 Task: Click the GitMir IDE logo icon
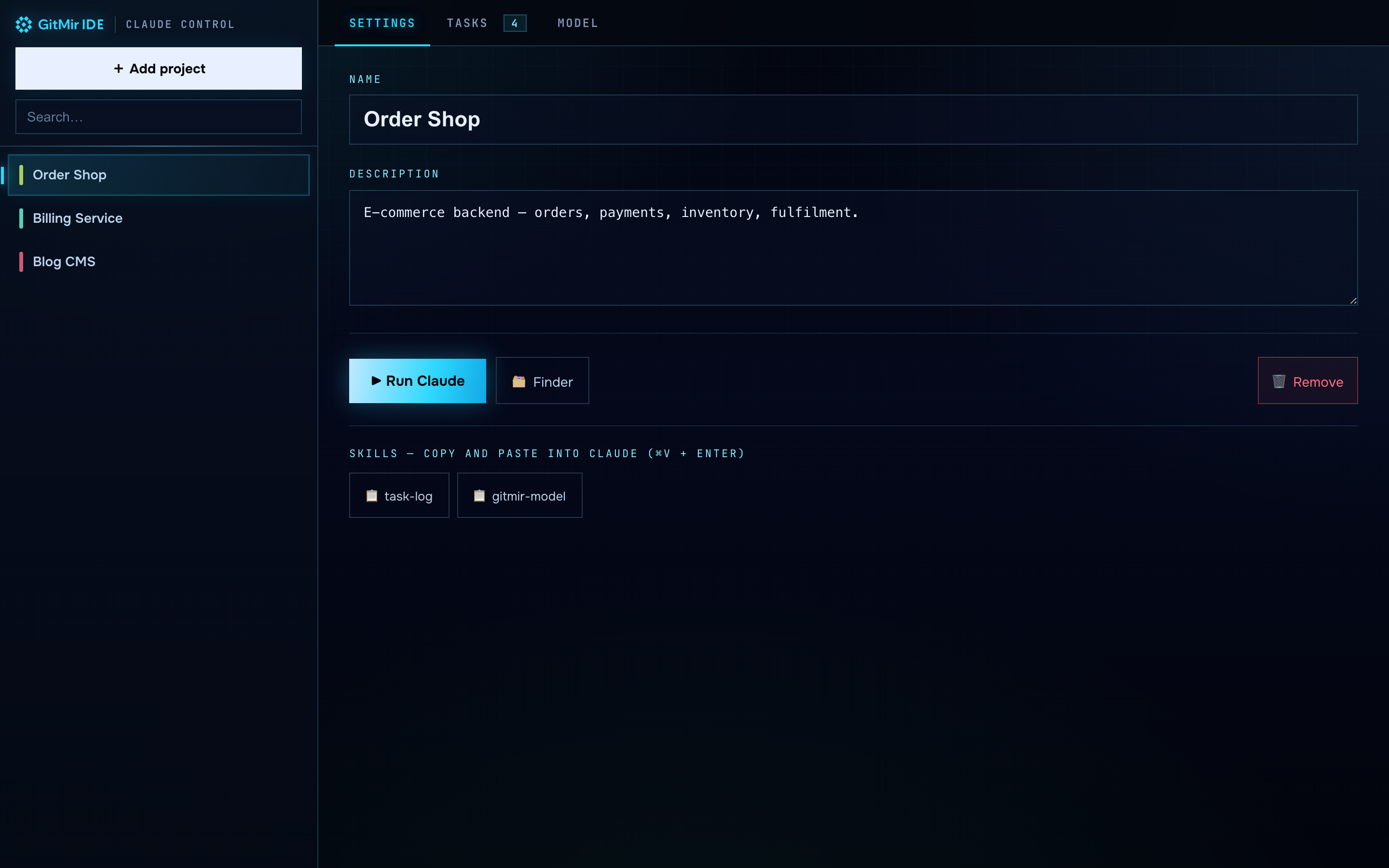[x=24, y=24]
